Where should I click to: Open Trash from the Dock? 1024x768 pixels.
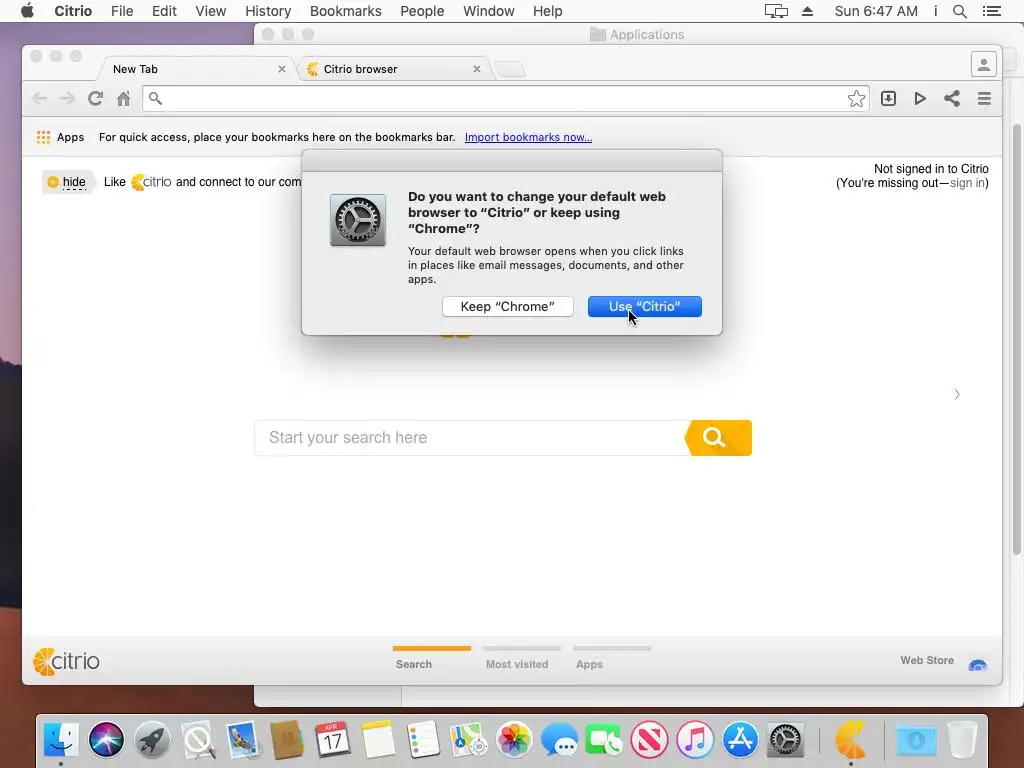point(962,740)
